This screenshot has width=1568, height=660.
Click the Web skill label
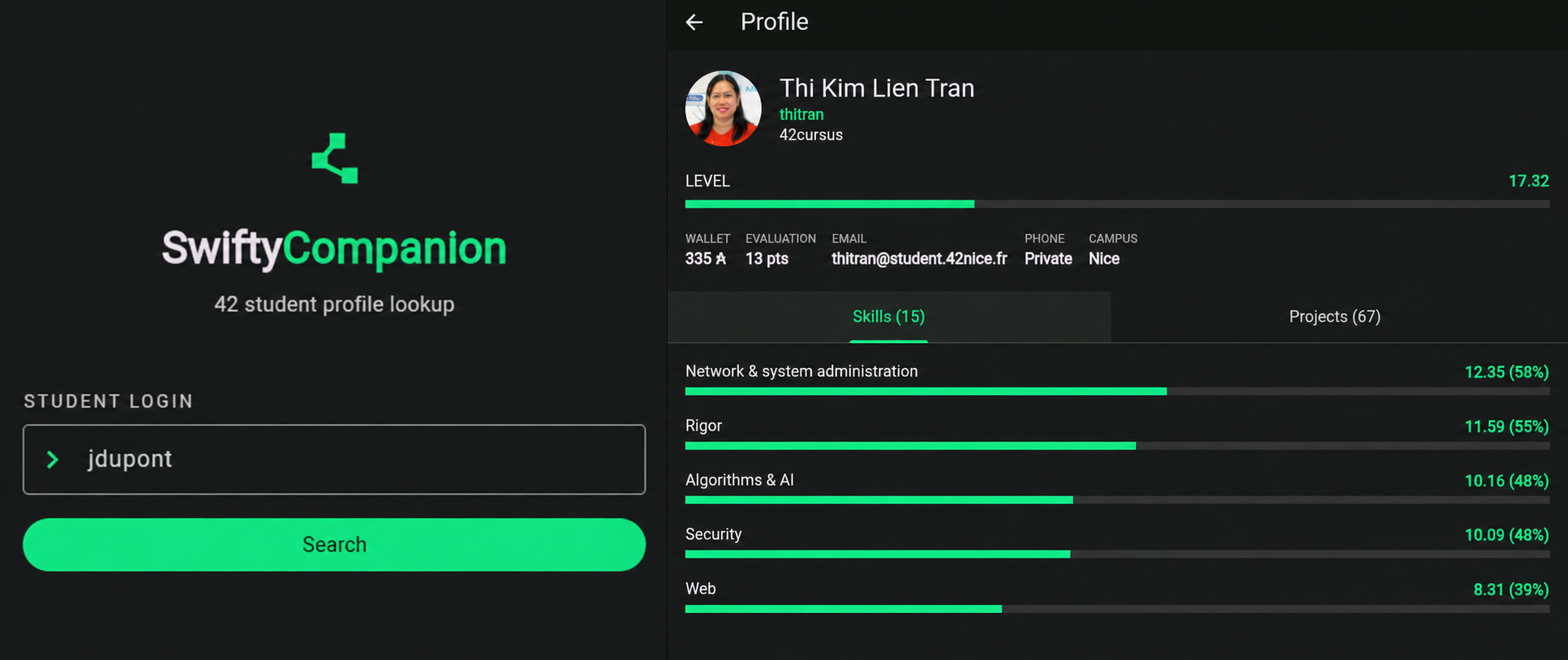coord(701,589)
